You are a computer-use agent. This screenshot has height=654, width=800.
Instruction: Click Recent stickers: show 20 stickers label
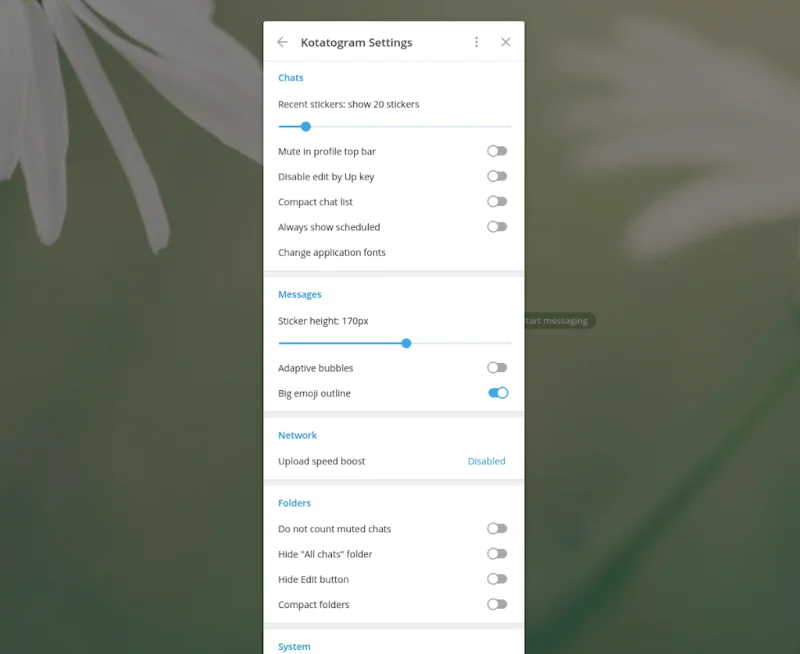pos(348,104)
